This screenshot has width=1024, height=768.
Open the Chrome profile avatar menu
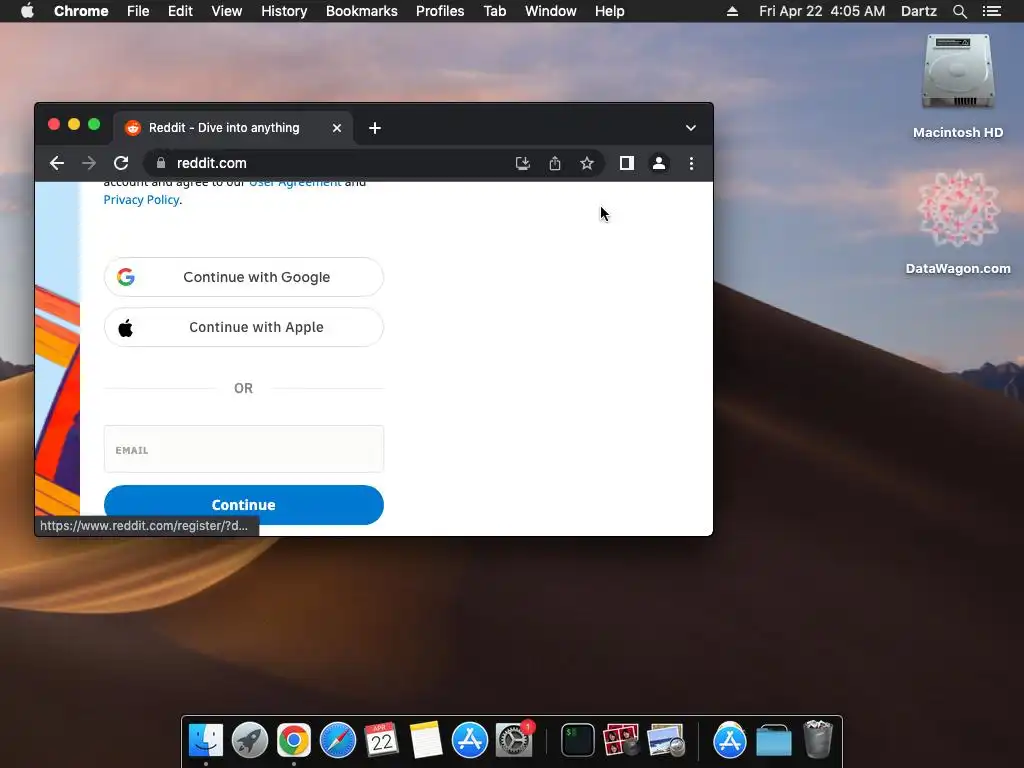click(x=658, y=163)
